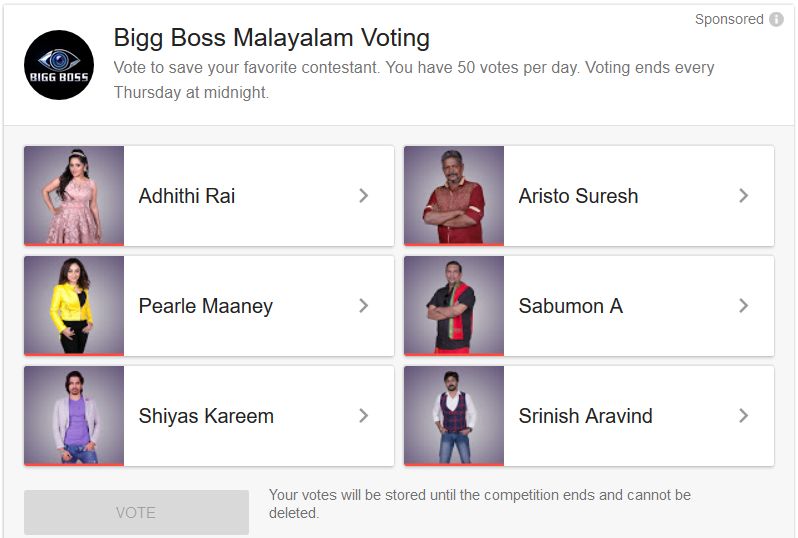
Task: Click the Sabumon A name label
Action: pyautogui.click(x=570, y=306)
